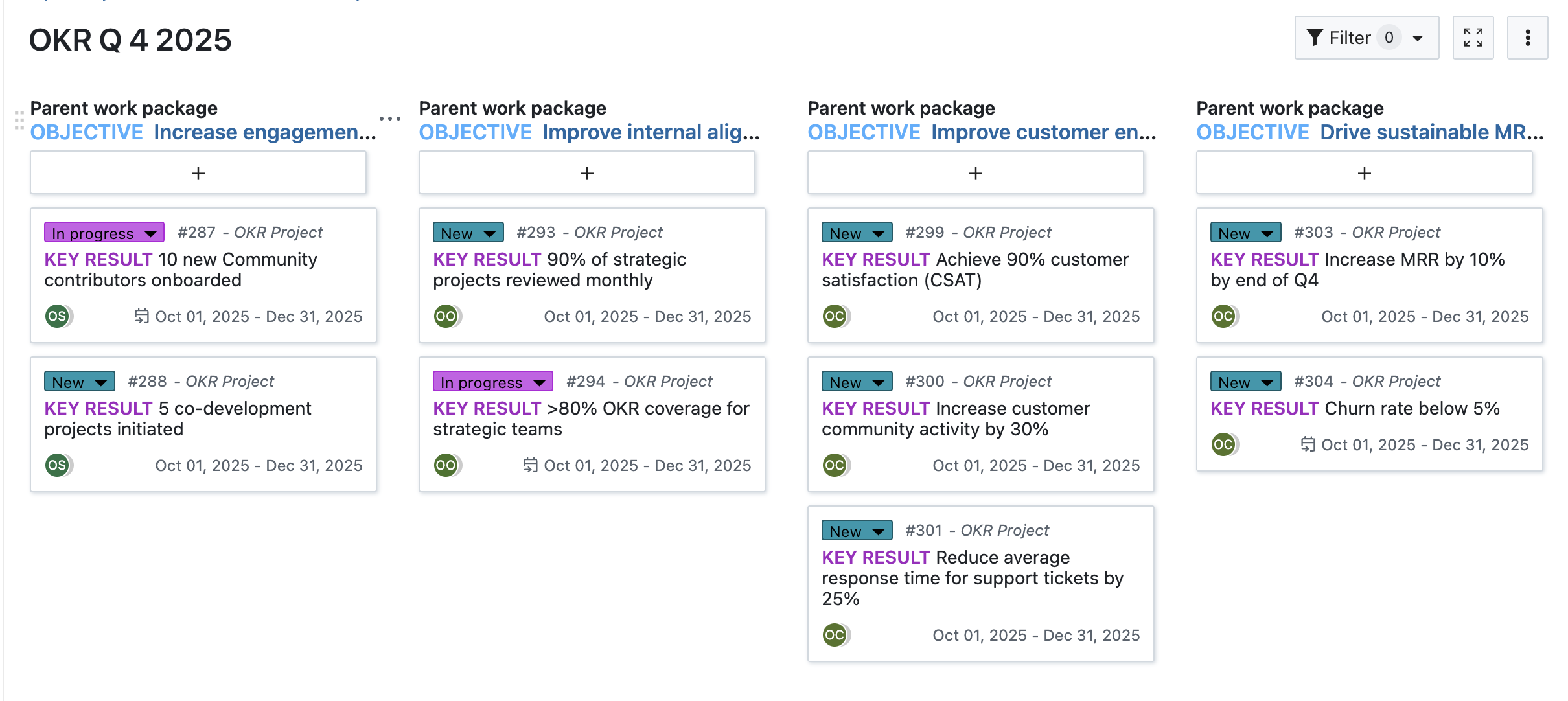
Task: Click the OS avatar on card #287
Action: coord(58,316)
